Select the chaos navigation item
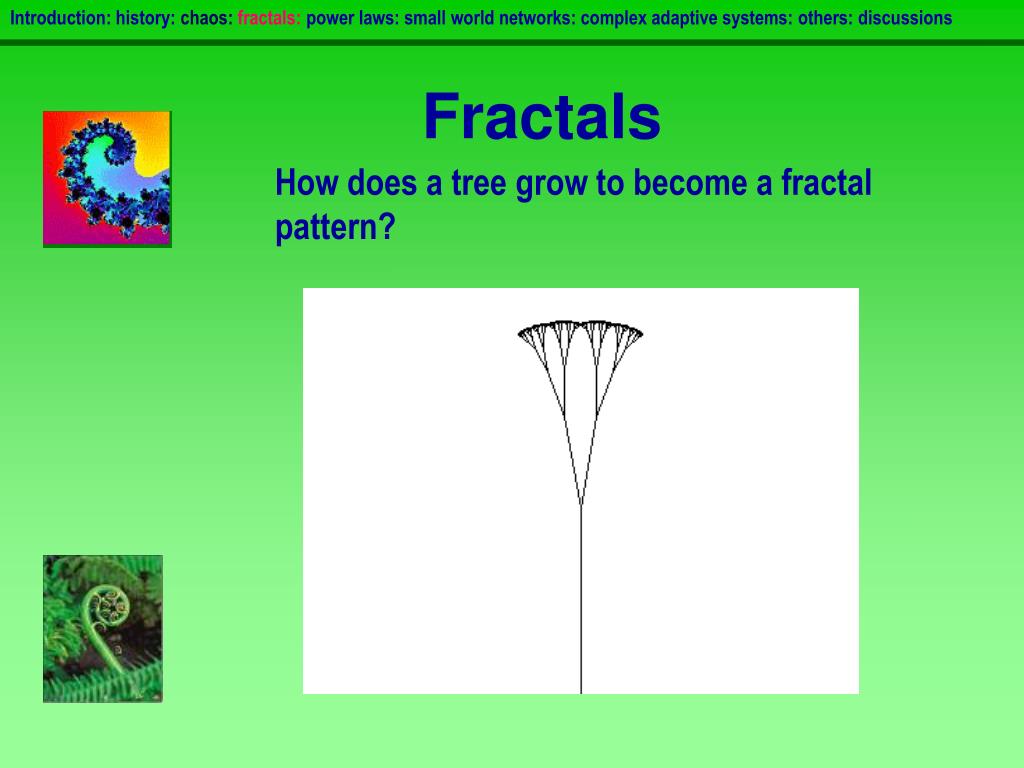 [206, 18]
